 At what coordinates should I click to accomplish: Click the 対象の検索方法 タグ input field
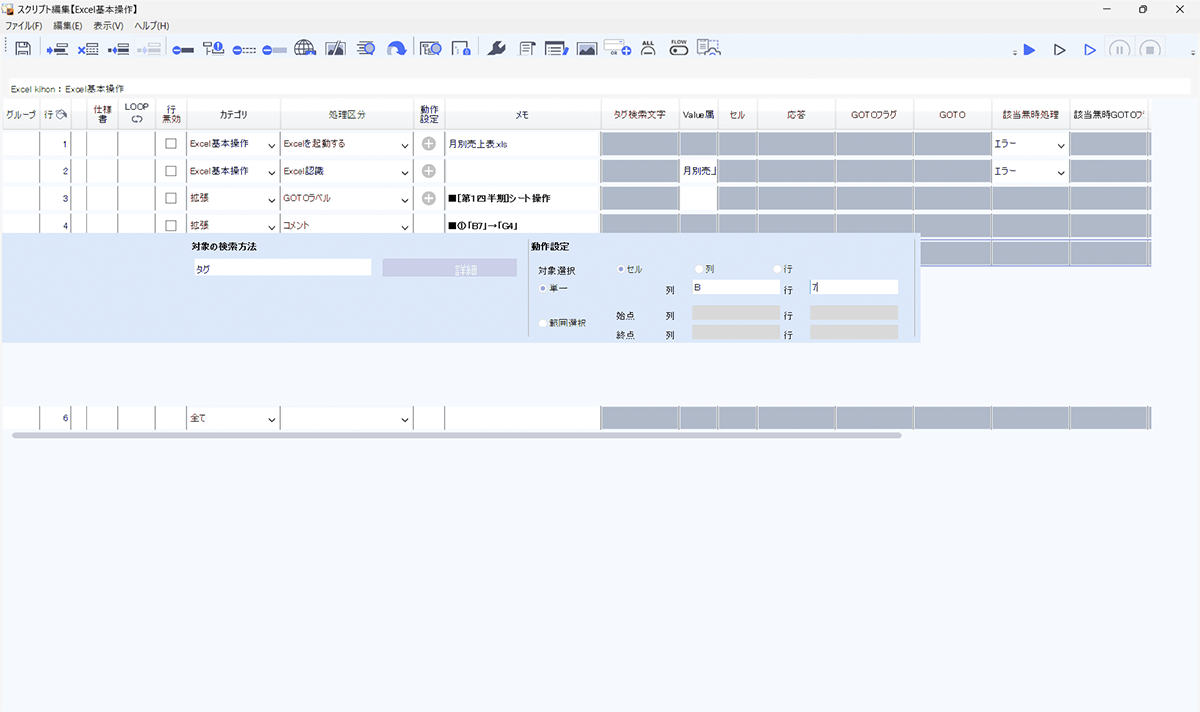click(x=282, y=268)
